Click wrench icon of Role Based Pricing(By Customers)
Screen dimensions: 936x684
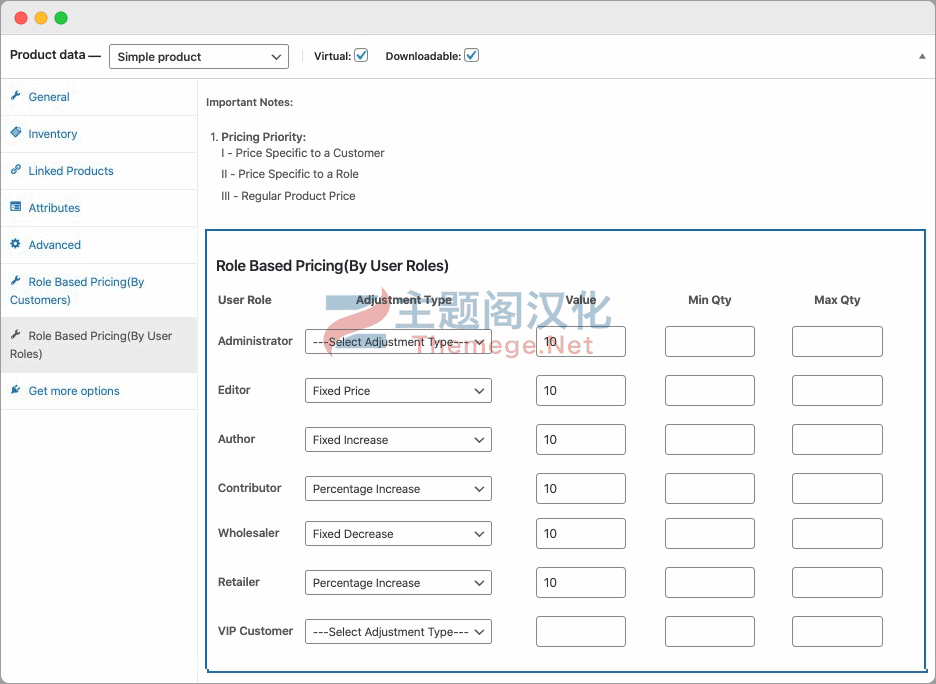point(16,281)
